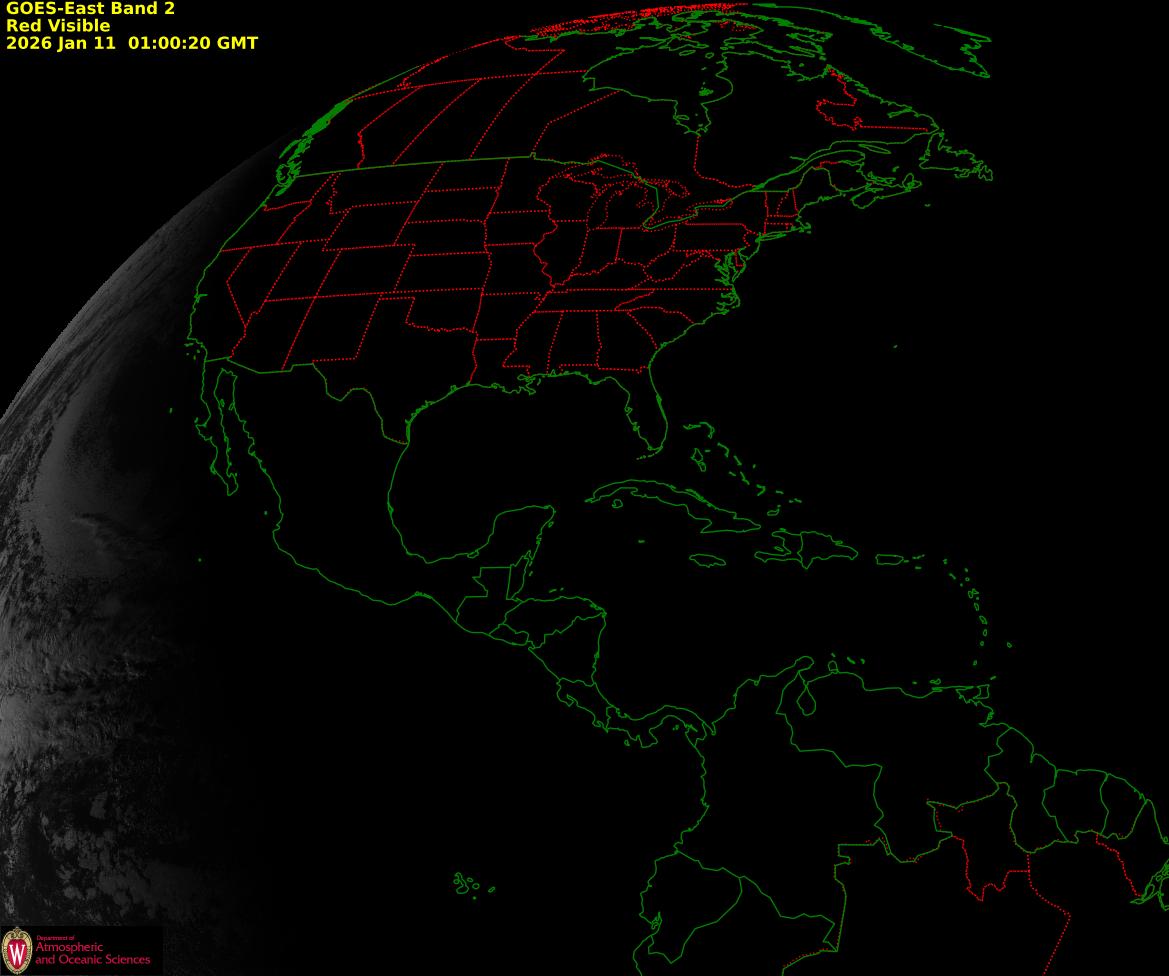The height and width of the screenshot is (976, 1169).
Task: Click the University of Wisconsin W crest logo
Action: (x=16, y=951)
